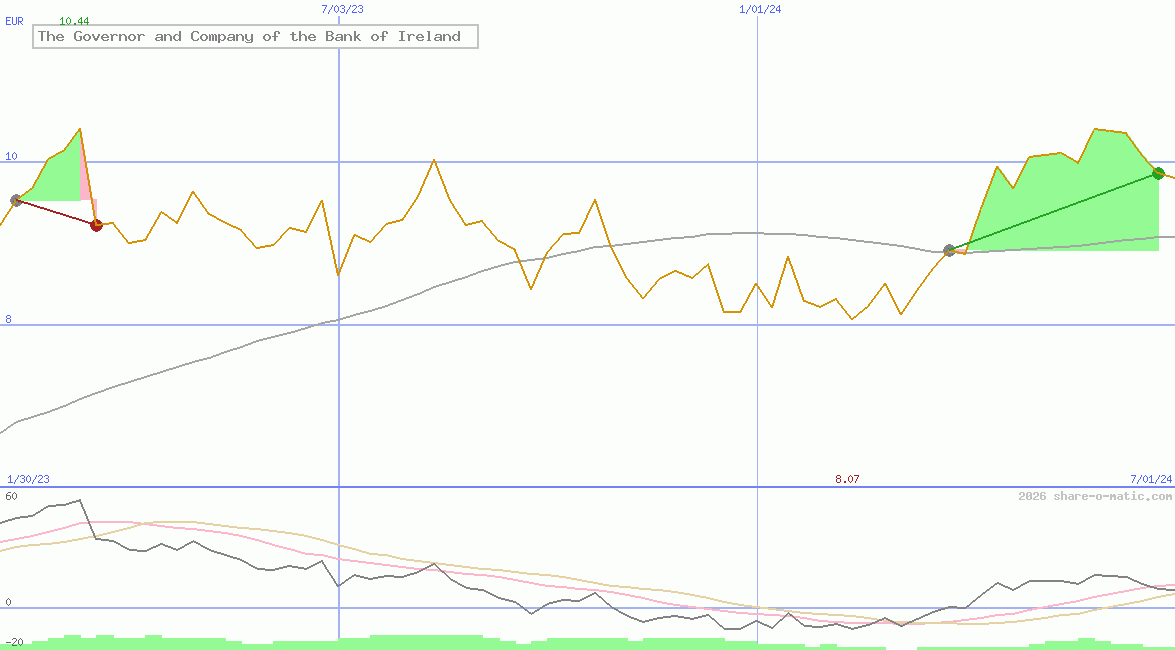Viewport: 1175px width, 650px height.
Task: Click the -20 indicator axis label
Action: [14, 642]
